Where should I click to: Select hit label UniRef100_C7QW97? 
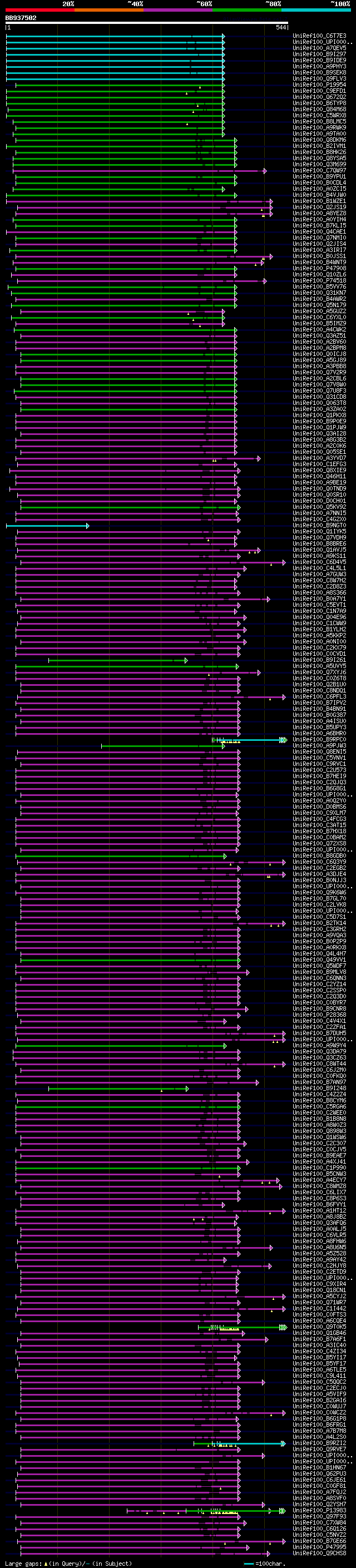tap(319, 170)
